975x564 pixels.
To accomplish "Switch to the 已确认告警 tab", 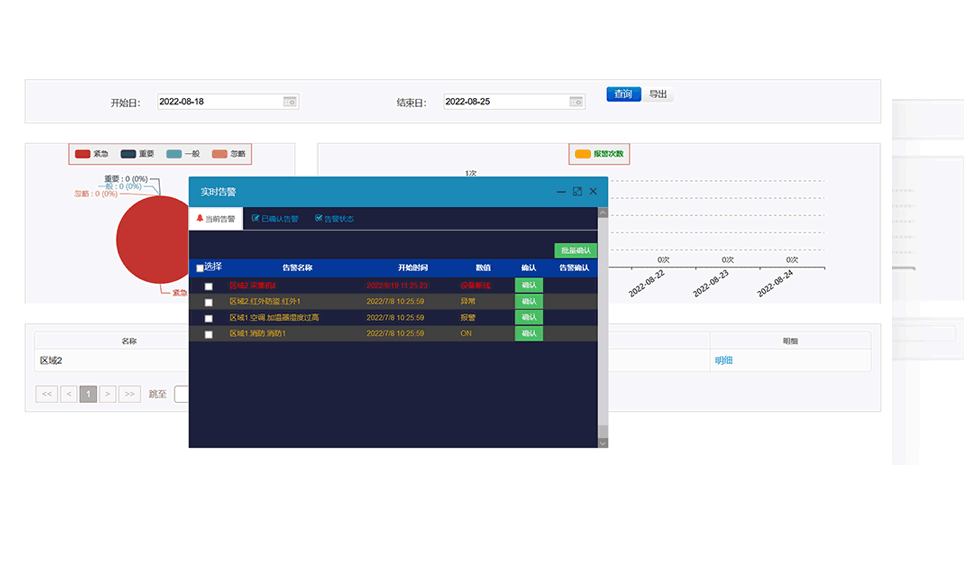I will (275, 219).
